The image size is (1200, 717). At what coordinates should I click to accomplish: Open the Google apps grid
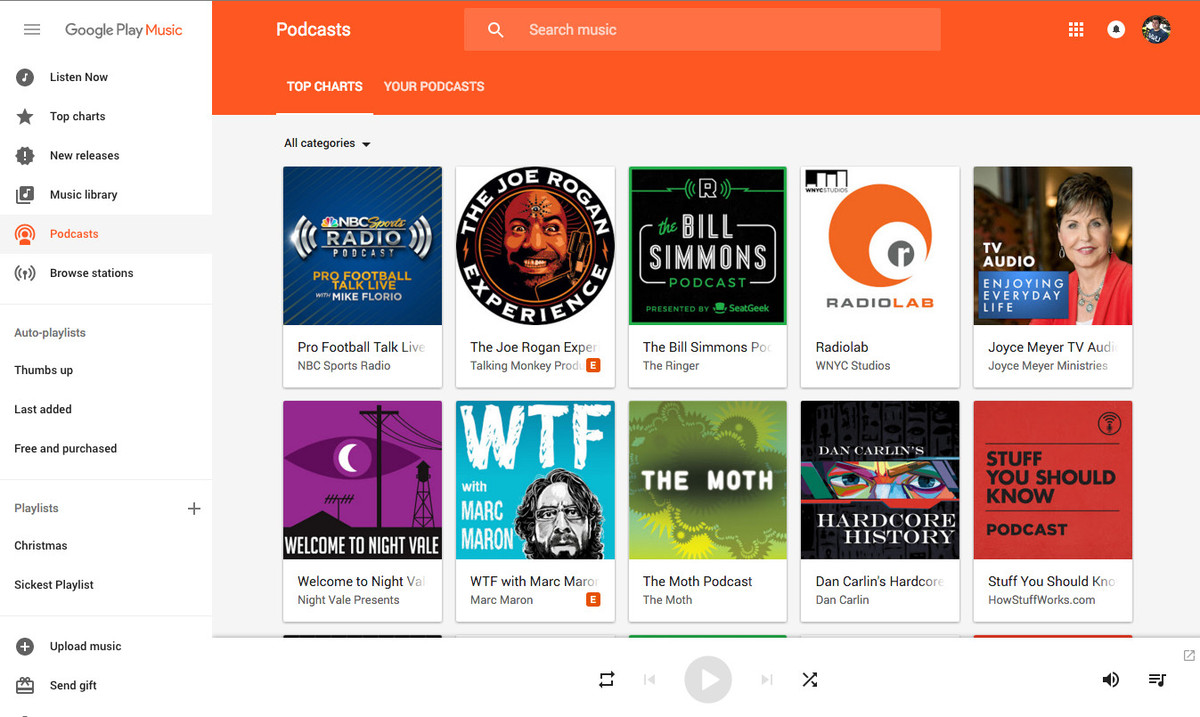point(1076,30)
